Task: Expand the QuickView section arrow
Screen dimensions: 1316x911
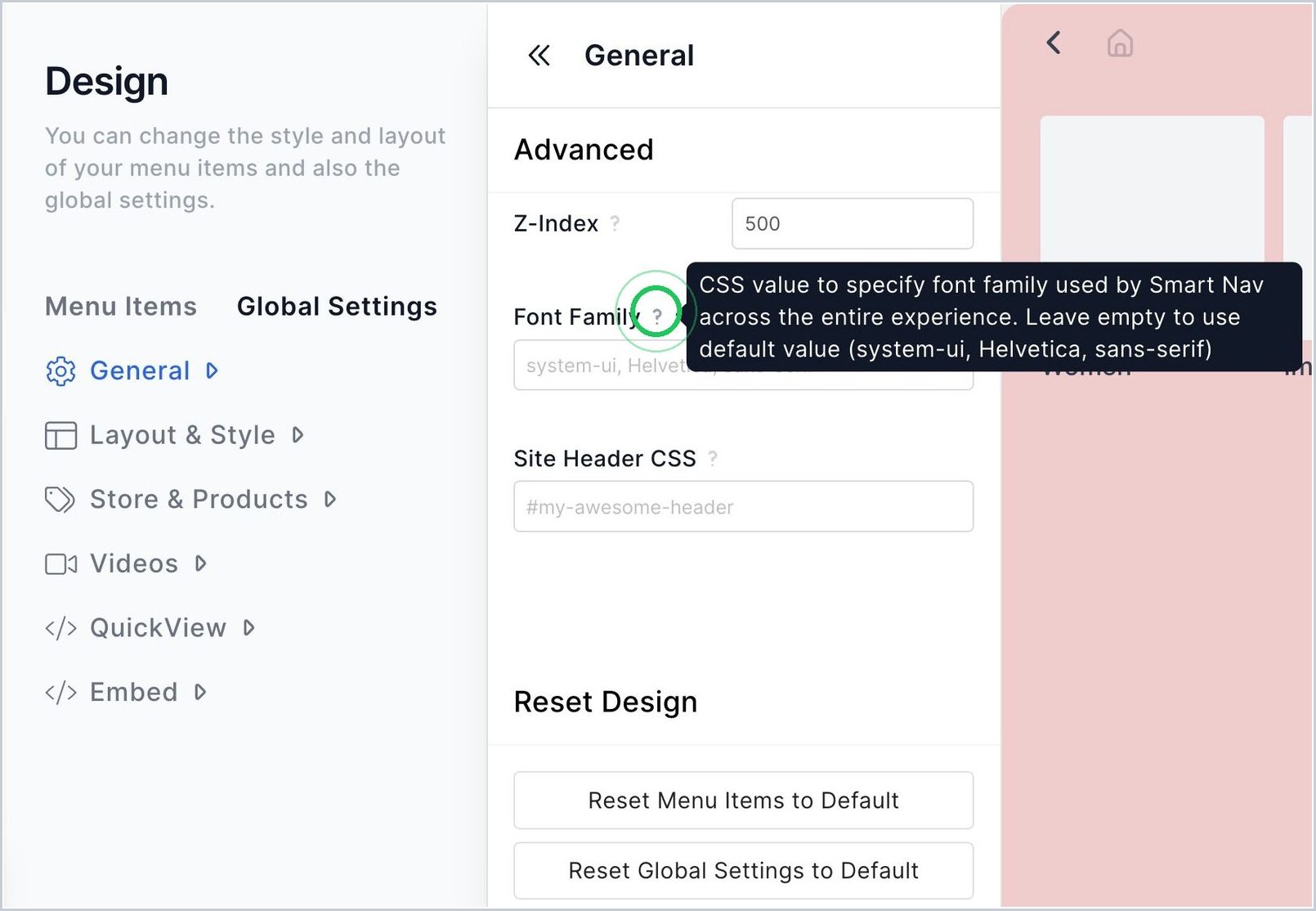Action: pyautogui.click(x=248, y=628)
